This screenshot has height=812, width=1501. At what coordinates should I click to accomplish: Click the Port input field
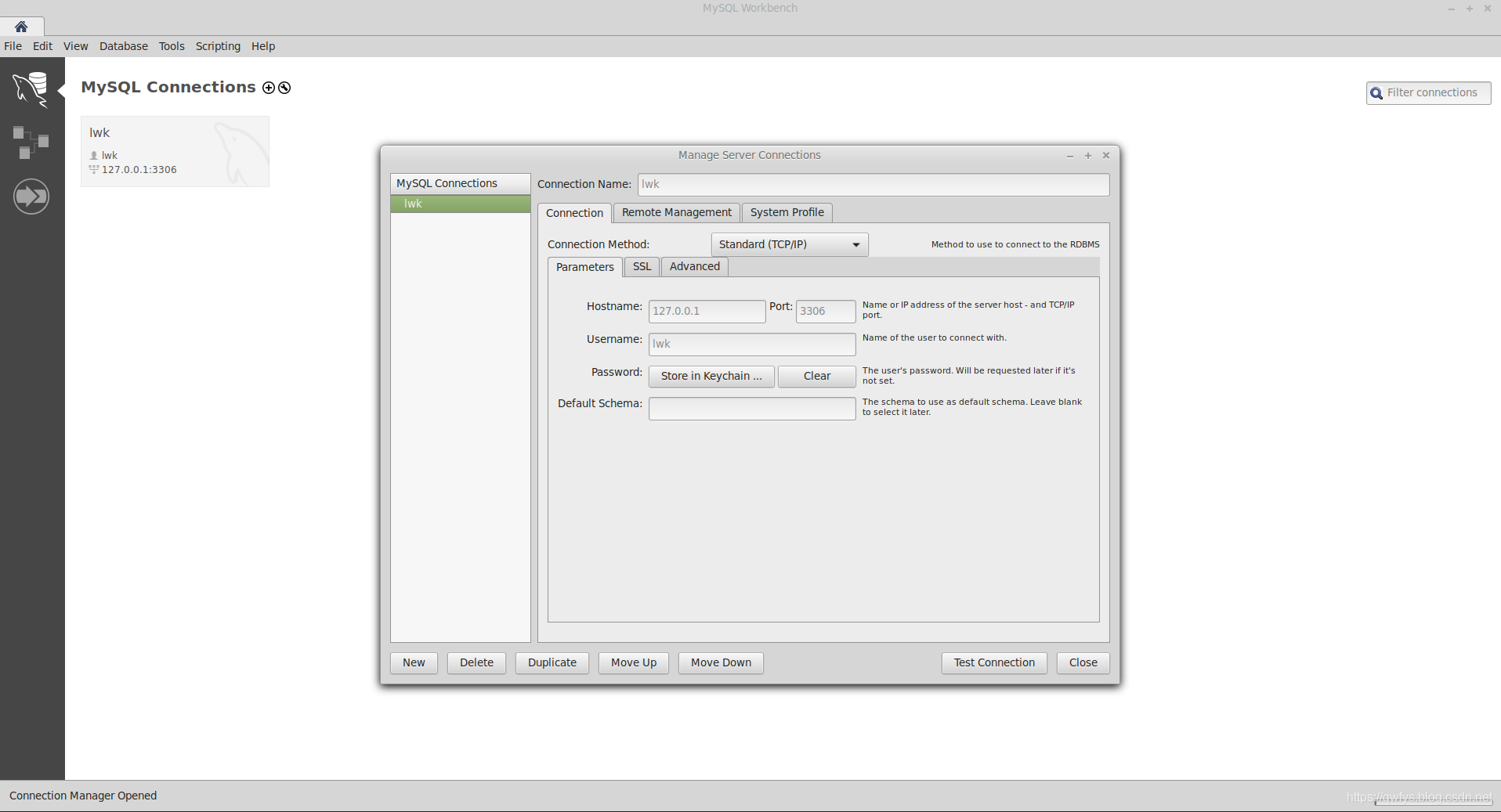pyautogui.click(x=826, y=311)
